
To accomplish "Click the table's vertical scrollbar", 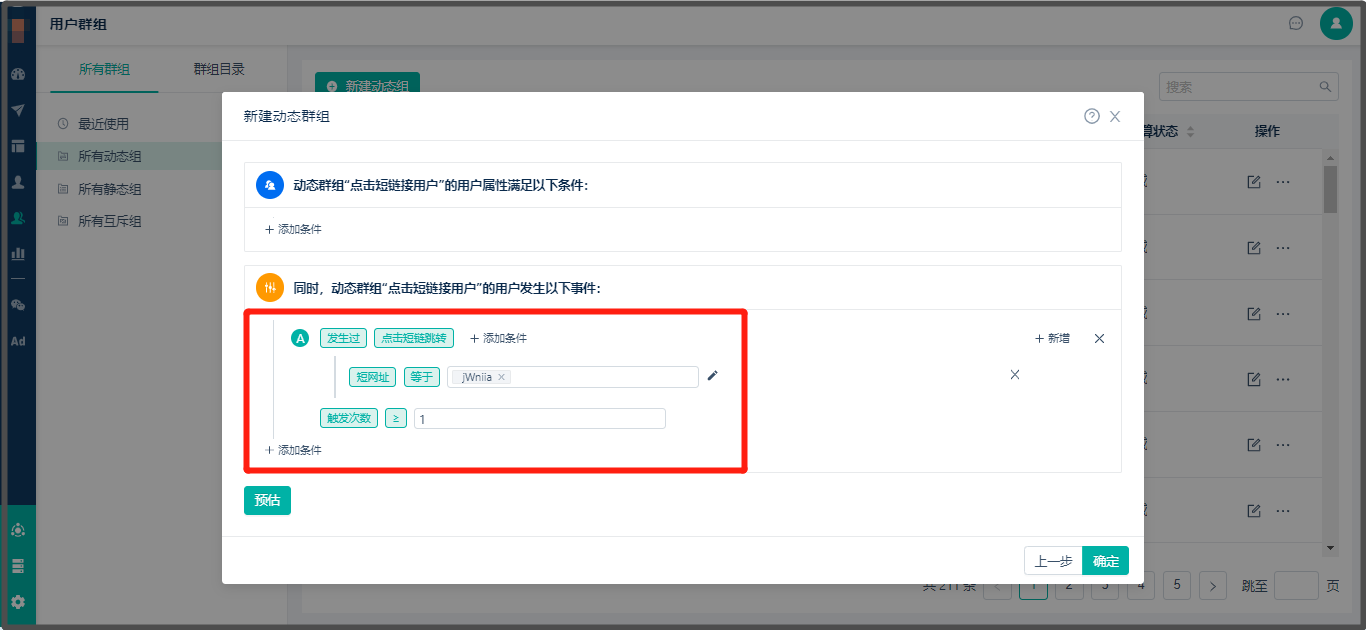I will [x=1330, y=190].
